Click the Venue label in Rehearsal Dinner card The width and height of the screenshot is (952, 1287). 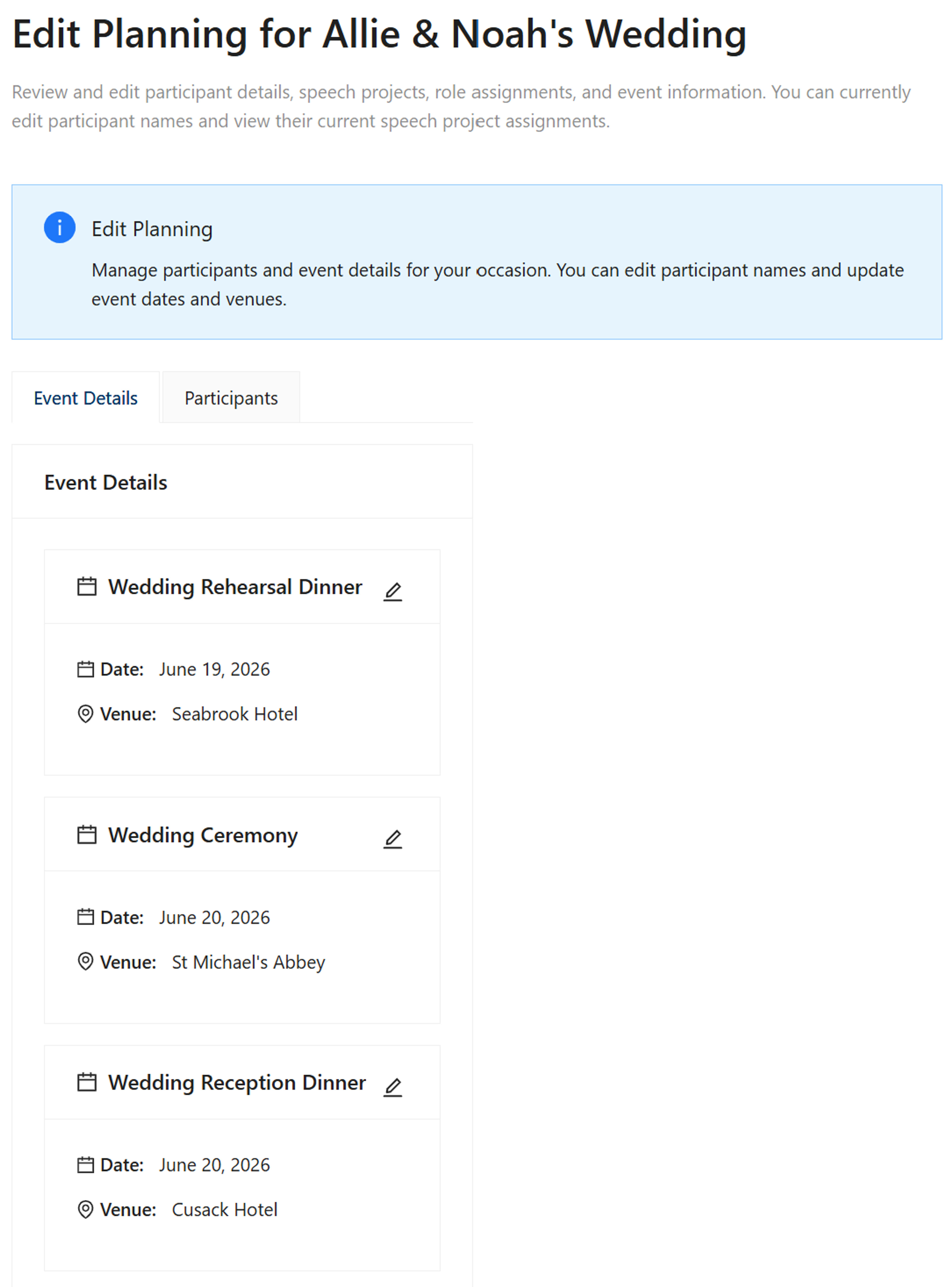(128, 714)
